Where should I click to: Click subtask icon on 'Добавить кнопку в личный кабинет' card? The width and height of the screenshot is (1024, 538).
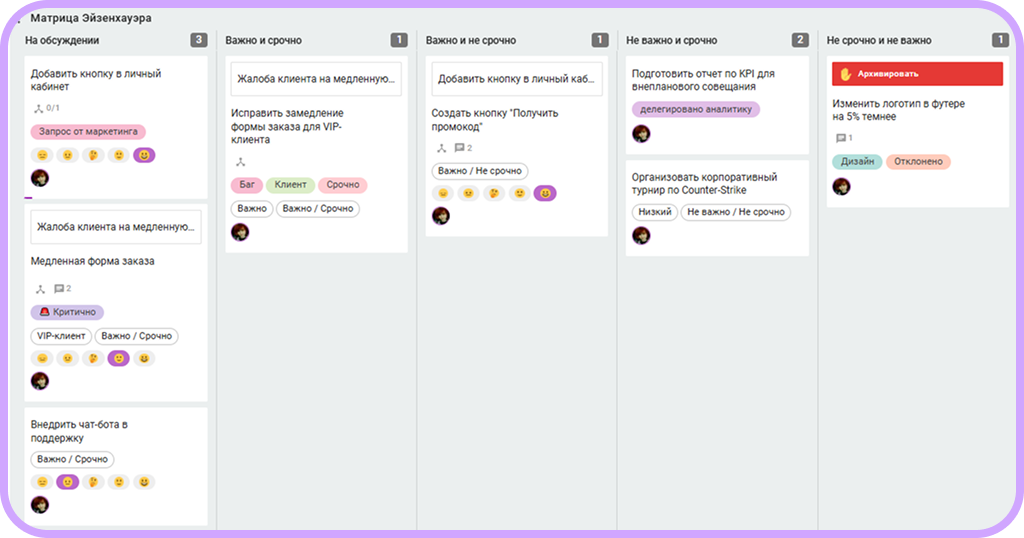39,108
